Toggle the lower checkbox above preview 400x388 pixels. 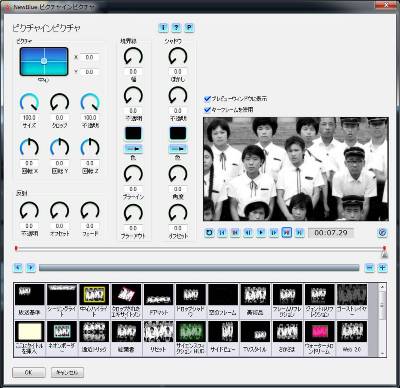pos(207,109)
